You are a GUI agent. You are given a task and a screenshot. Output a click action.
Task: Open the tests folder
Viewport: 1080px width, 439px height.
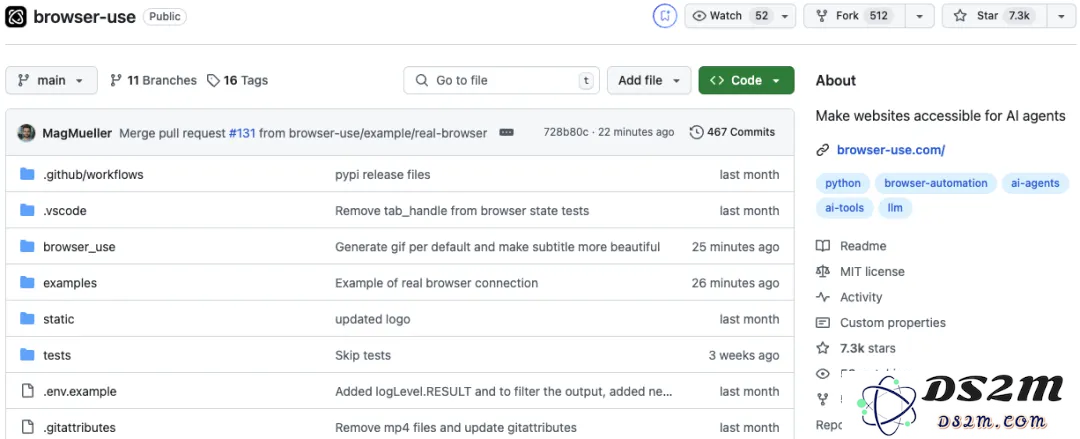pos(56,356)
